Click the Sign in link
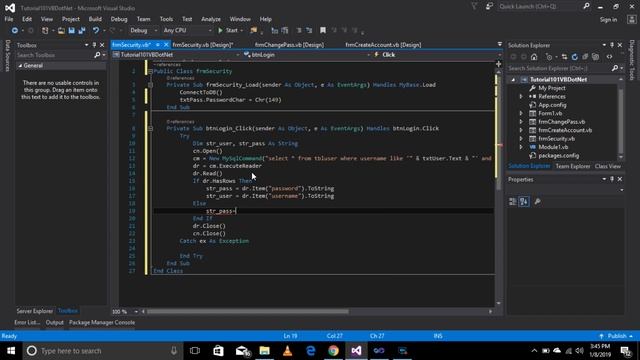The width and height of the screenshot is (640, 360). (x=608, y=20)
